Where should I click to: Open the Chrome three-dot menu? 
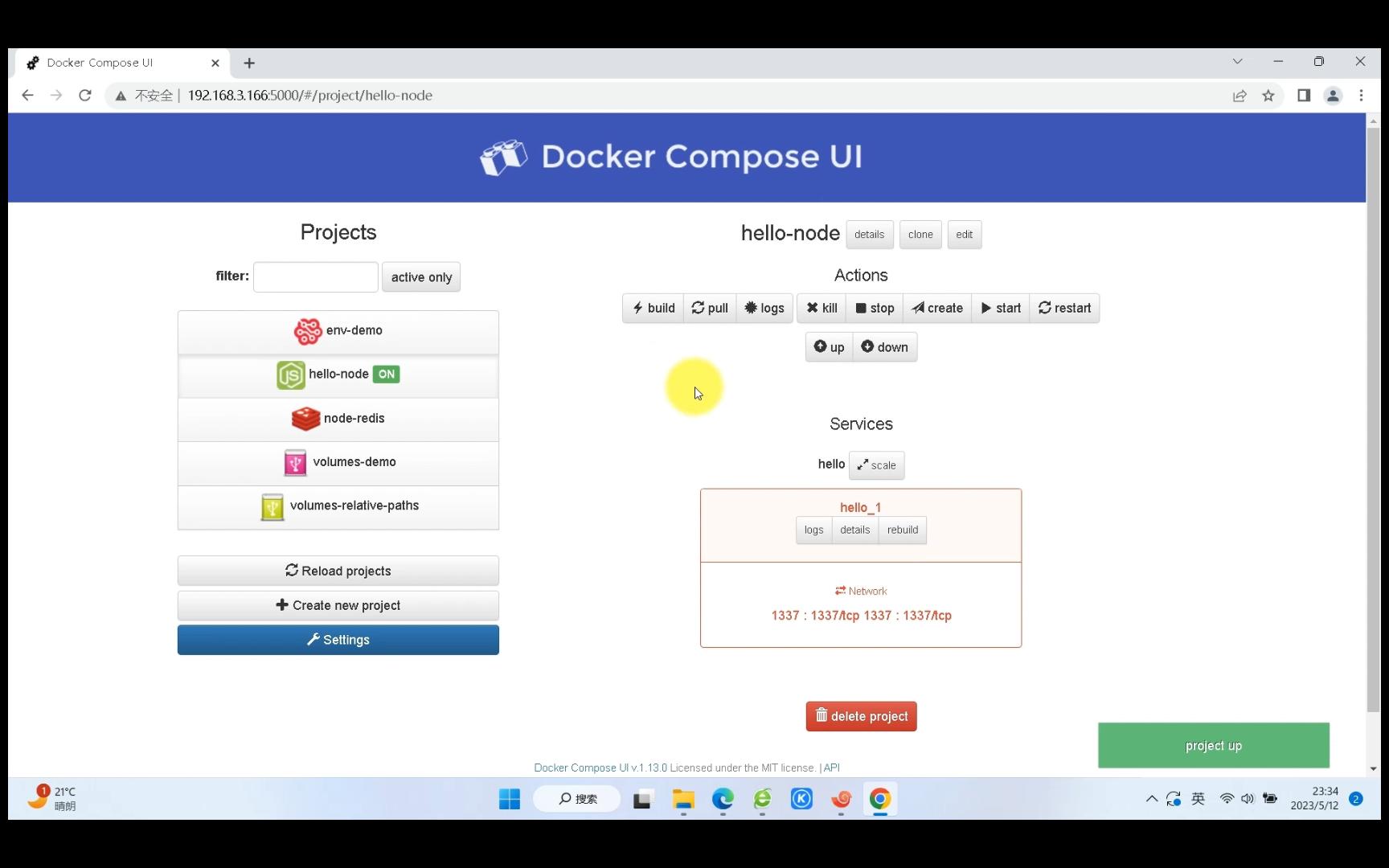tap(1361, 96)
